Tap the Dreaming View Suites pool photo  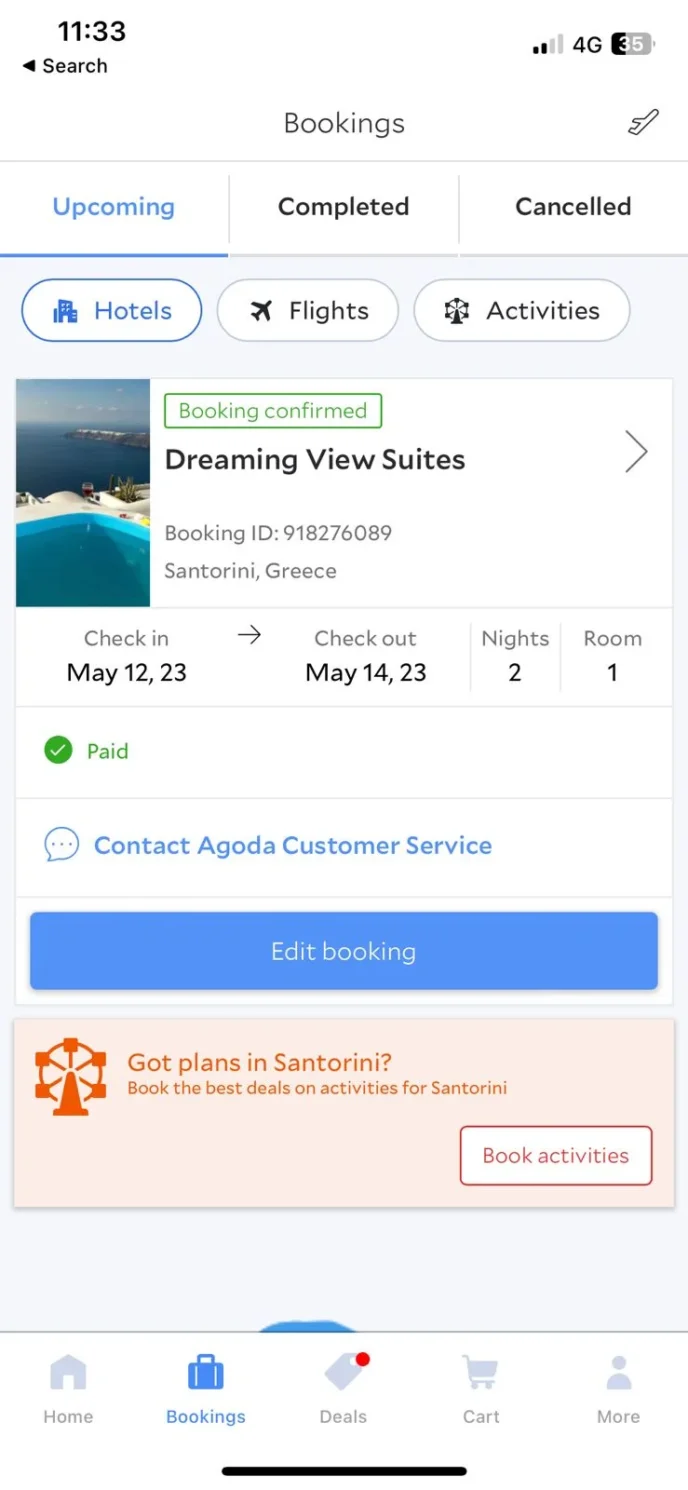tap(82, 492)
